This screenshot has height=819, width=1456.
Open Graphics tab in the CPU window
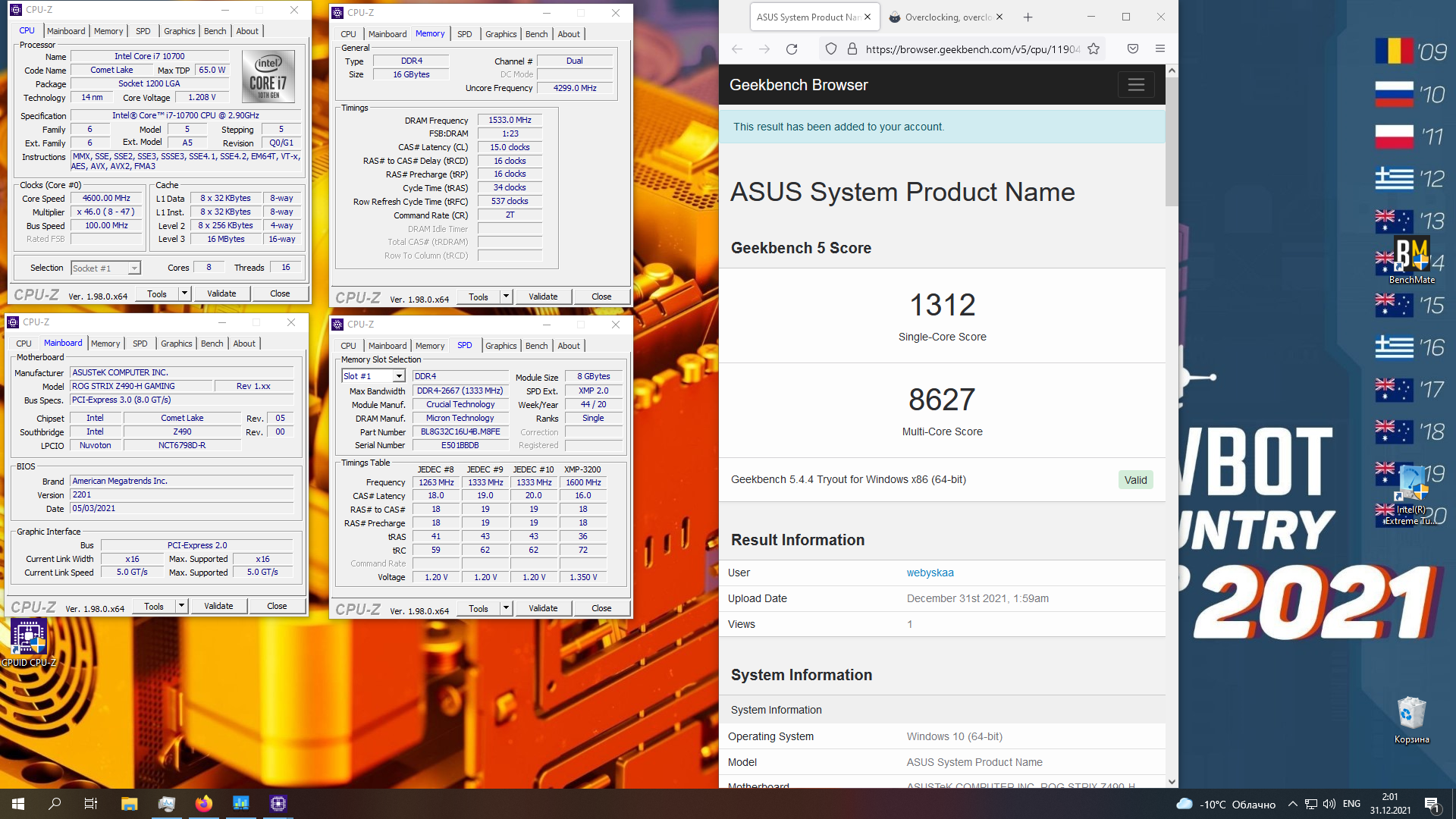pyautogui.click(x=180, y=31)
